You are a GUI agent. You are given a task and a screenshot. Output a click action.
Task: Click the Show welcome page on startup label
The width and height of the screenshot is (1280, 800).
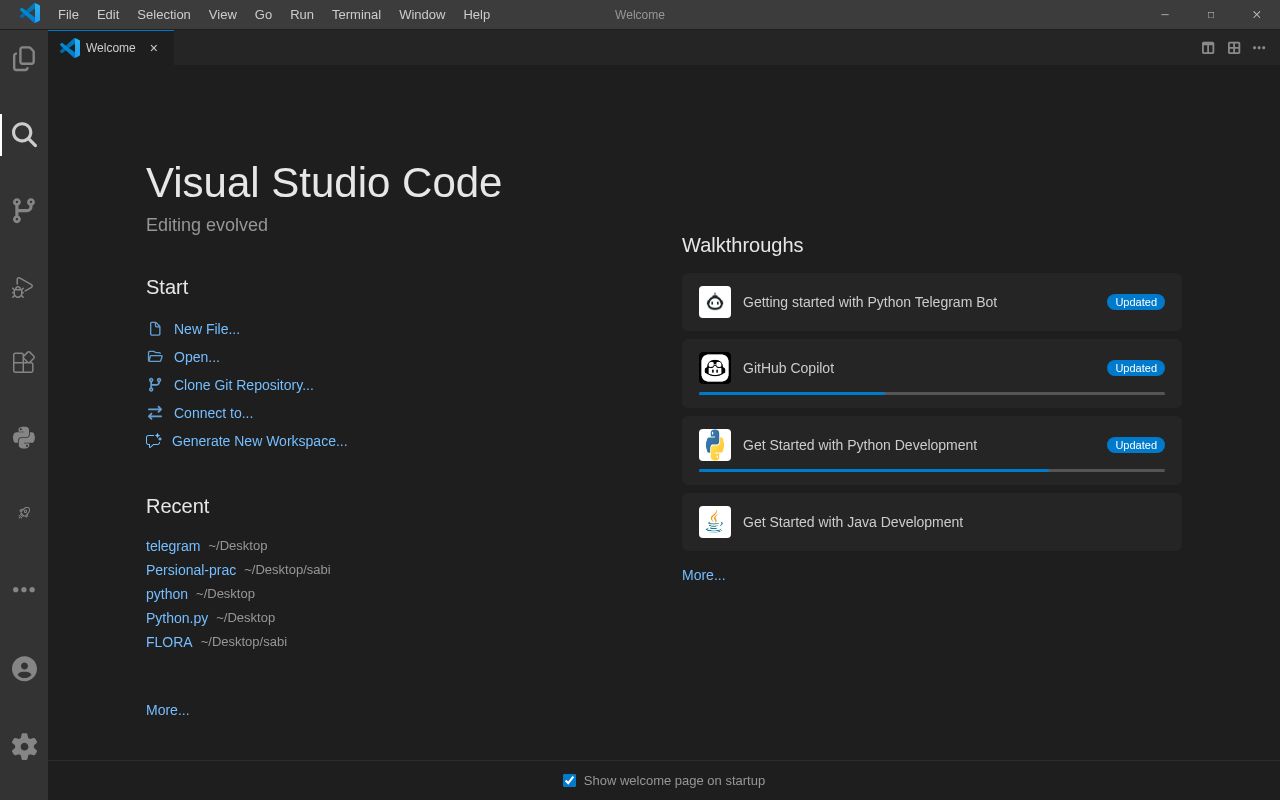click(x=674, y=781)
